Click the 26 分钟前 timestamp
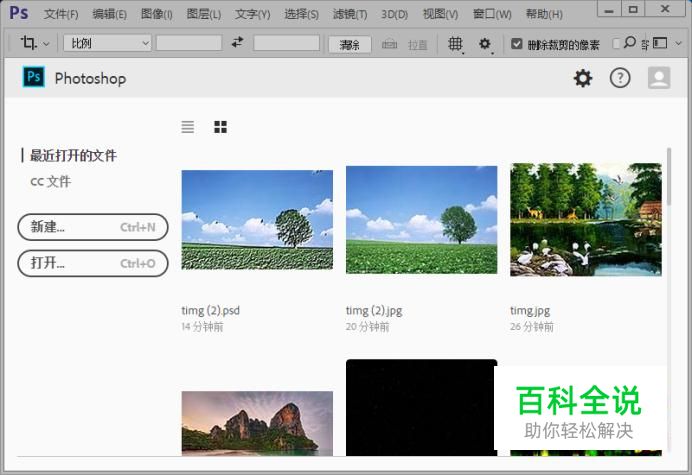The image size is (692, 475). click(532, 327)
